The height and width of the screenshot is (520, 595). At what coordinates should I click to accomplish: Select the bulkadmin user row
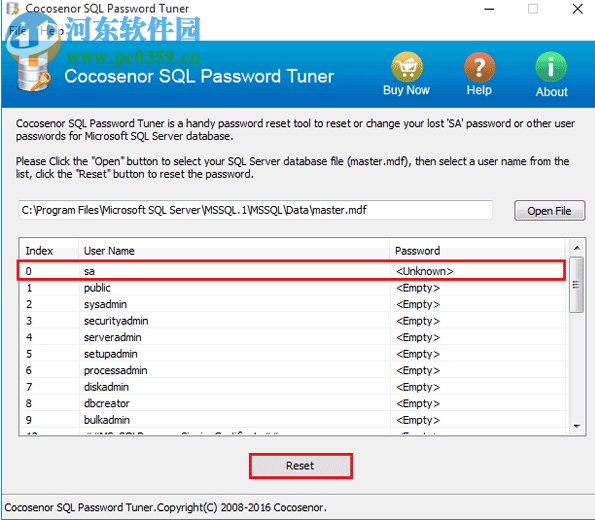292,420
